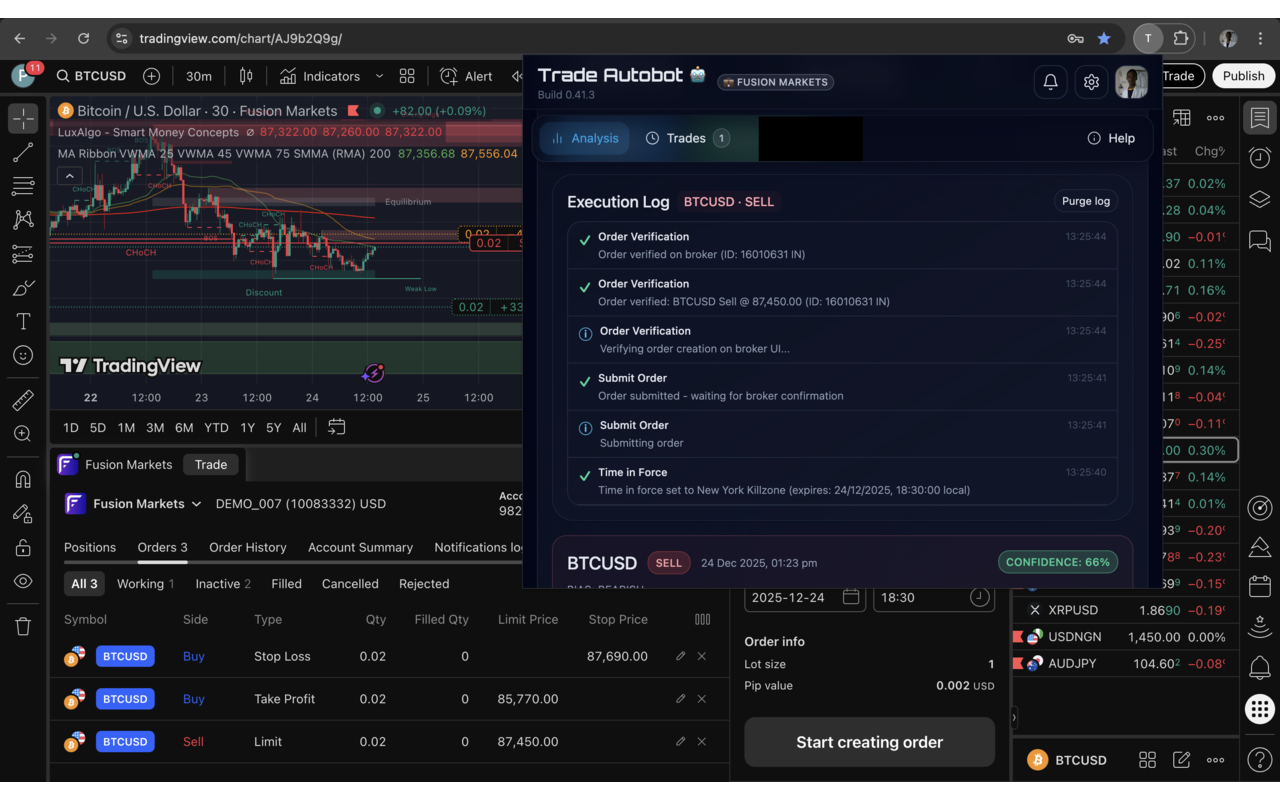Create an Alert from the toolbar
The height and width of the screenshot is (800, 1280).
click(467, 76)
